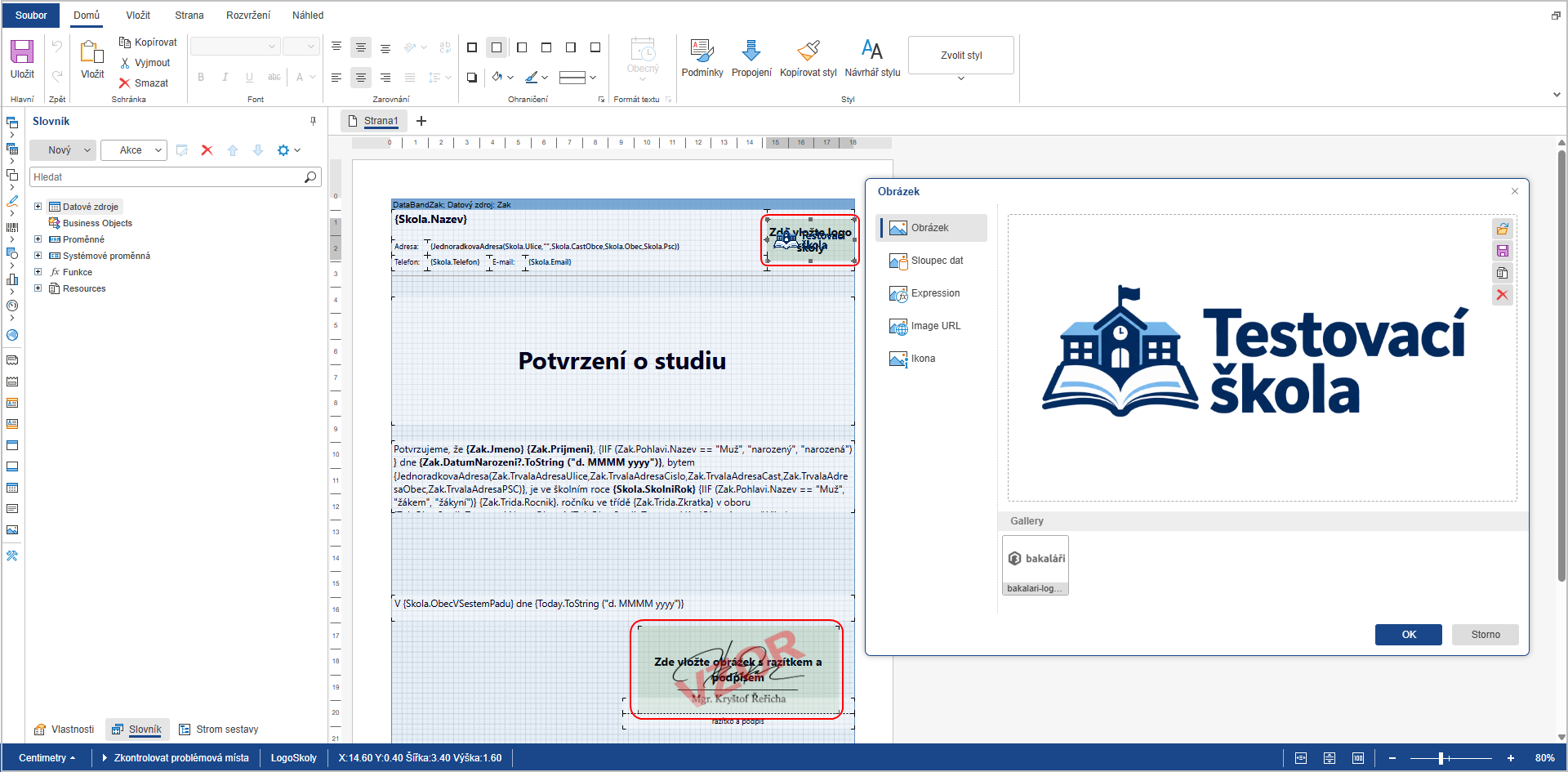
Task: Select the signature pen icon in sidebar
Action: pyautogui.click(x=12, y=201)
